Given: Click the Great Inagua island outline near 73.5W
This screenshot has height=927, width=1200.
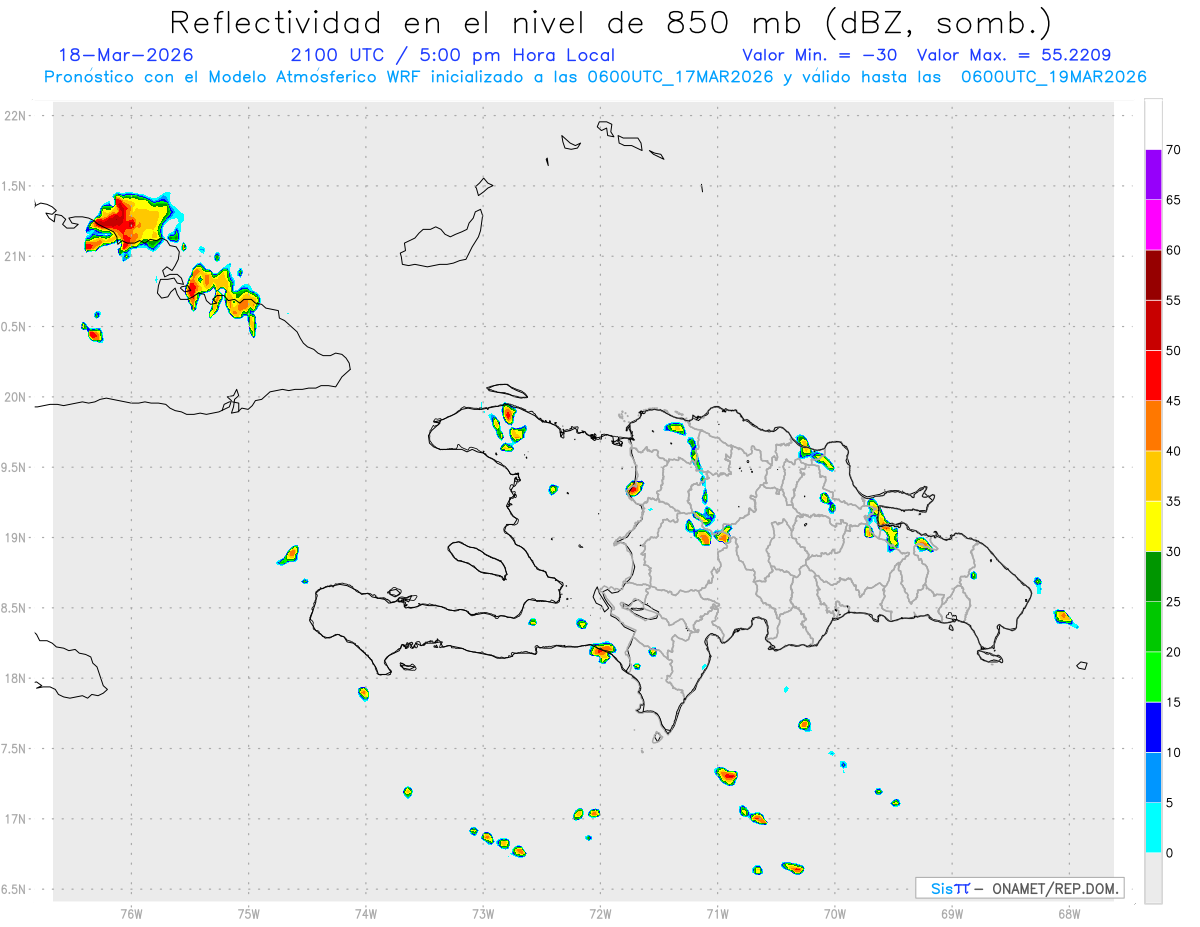Looking at the screenshot, I should [442, 240].
